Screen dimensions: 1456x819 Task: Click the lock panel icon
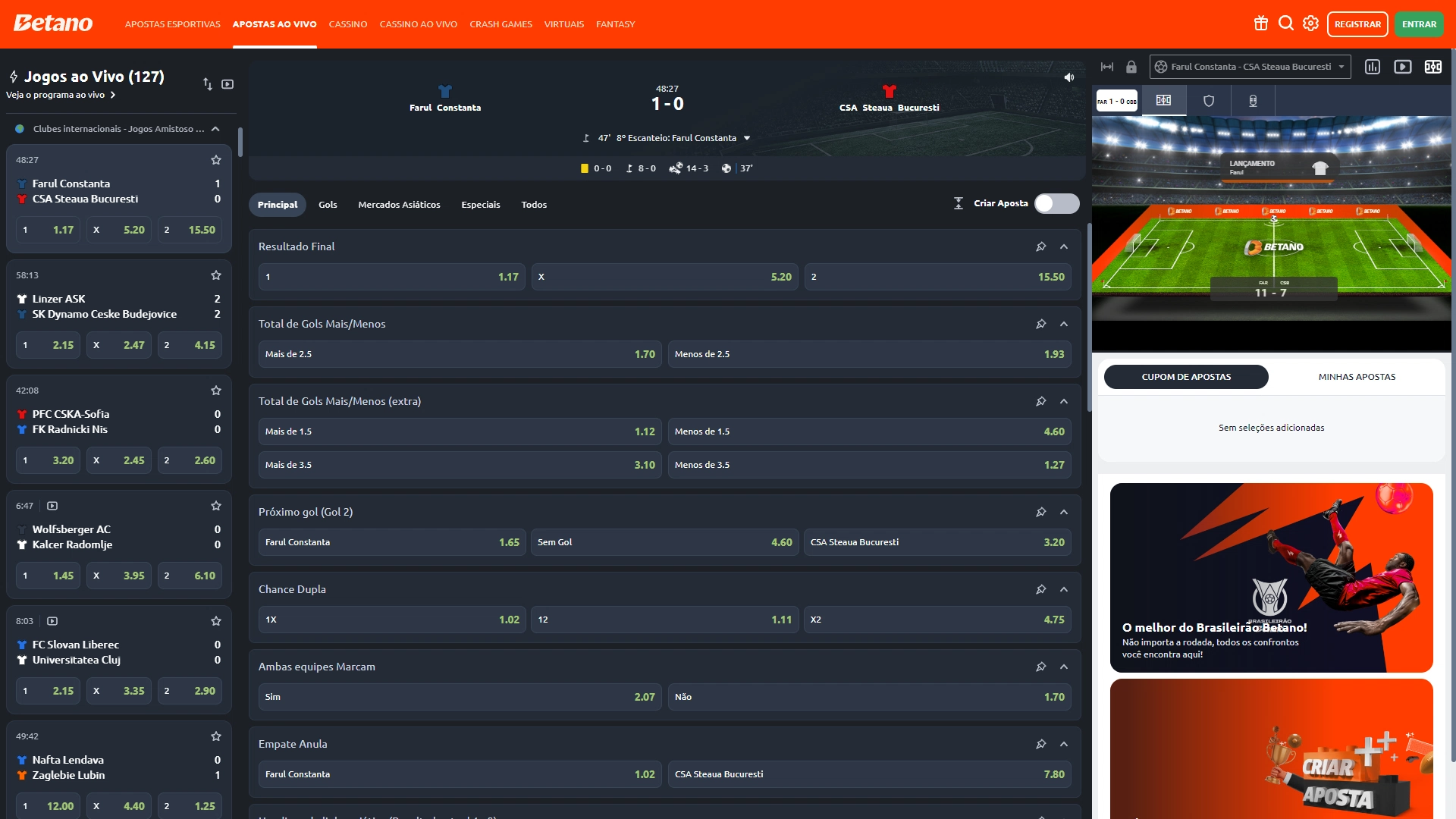[1131, 67]
